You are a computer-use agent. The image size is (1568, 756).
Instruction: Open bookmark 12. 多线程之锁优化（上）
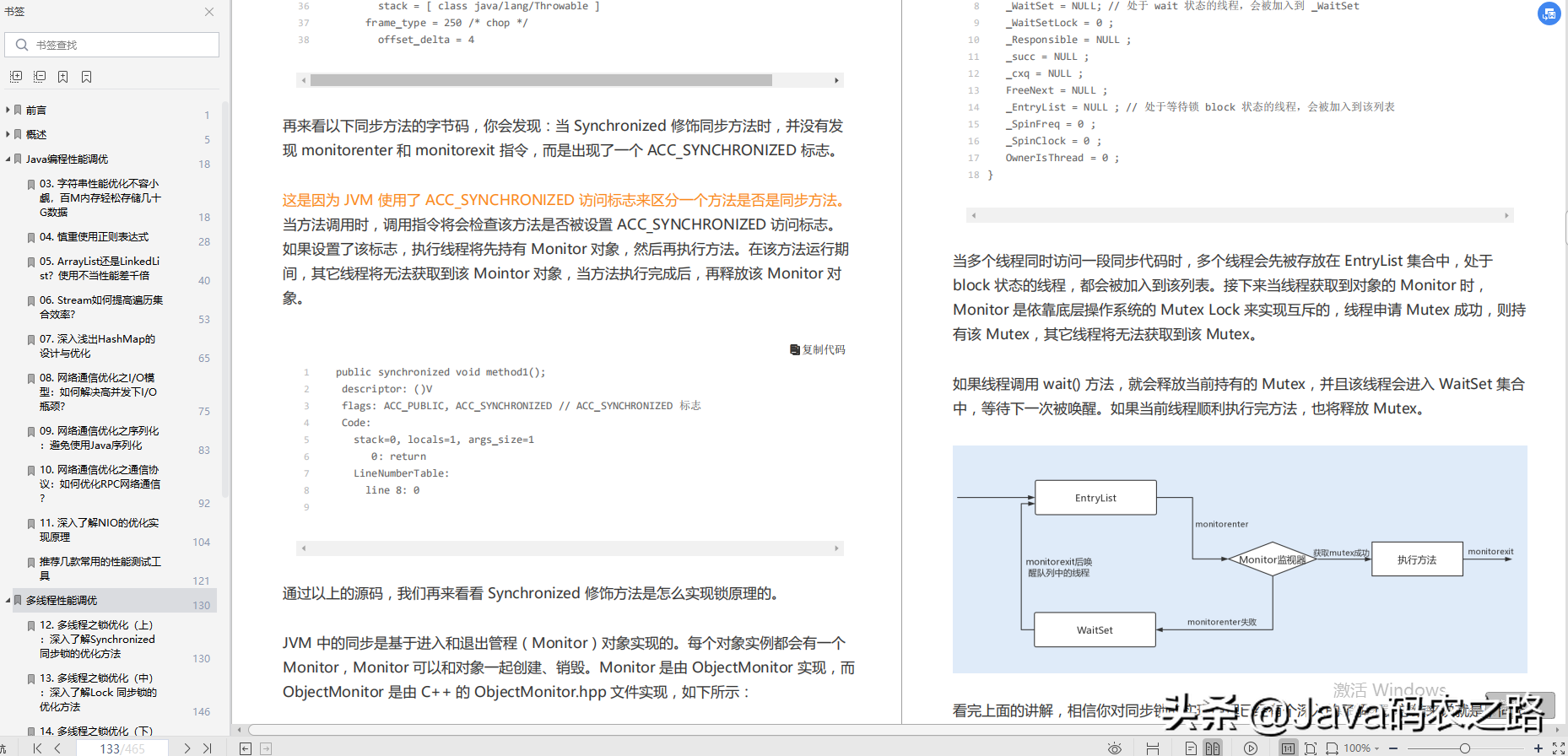pos(97,639)
